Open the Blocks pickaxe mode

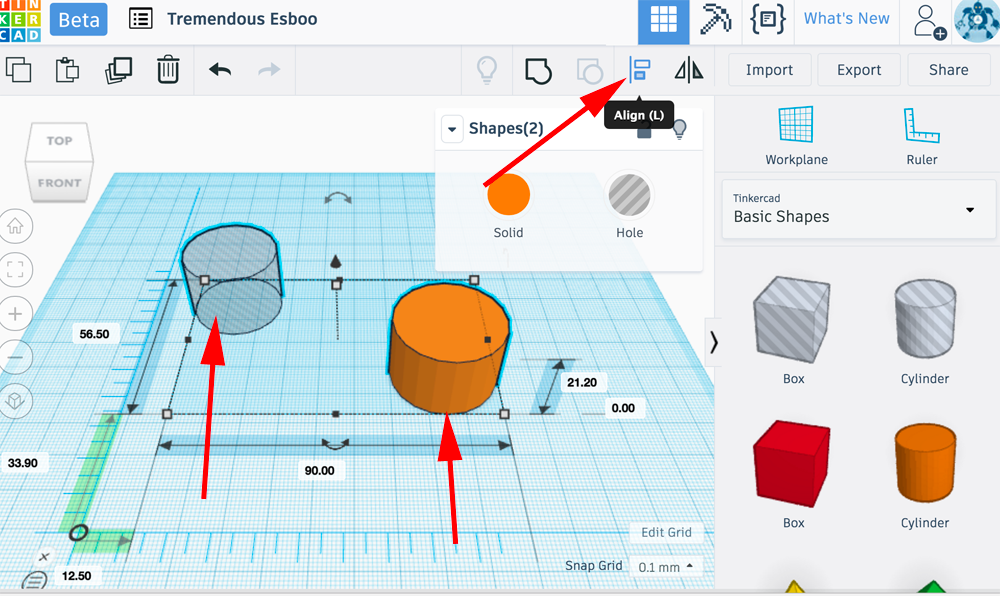(x=715, y=19)
